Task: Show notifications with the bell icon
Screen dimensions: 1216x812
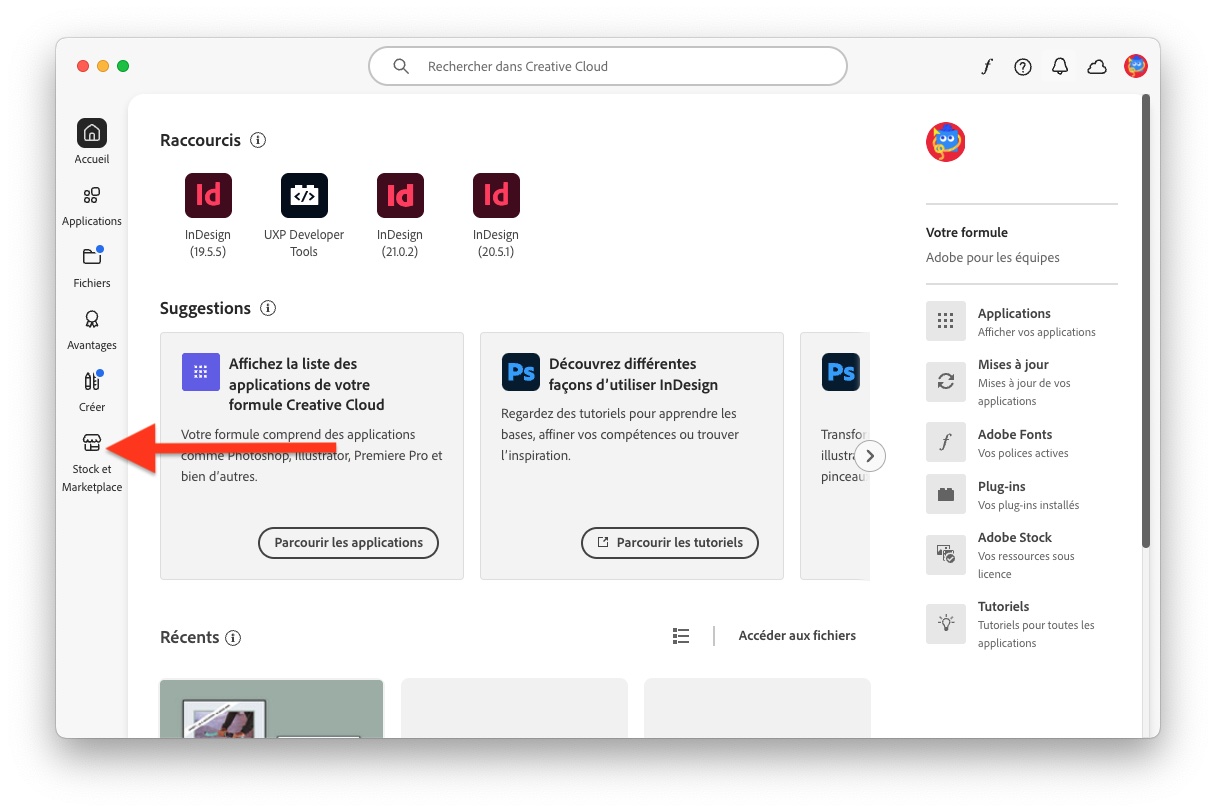Action: (x=1060, y=67)
